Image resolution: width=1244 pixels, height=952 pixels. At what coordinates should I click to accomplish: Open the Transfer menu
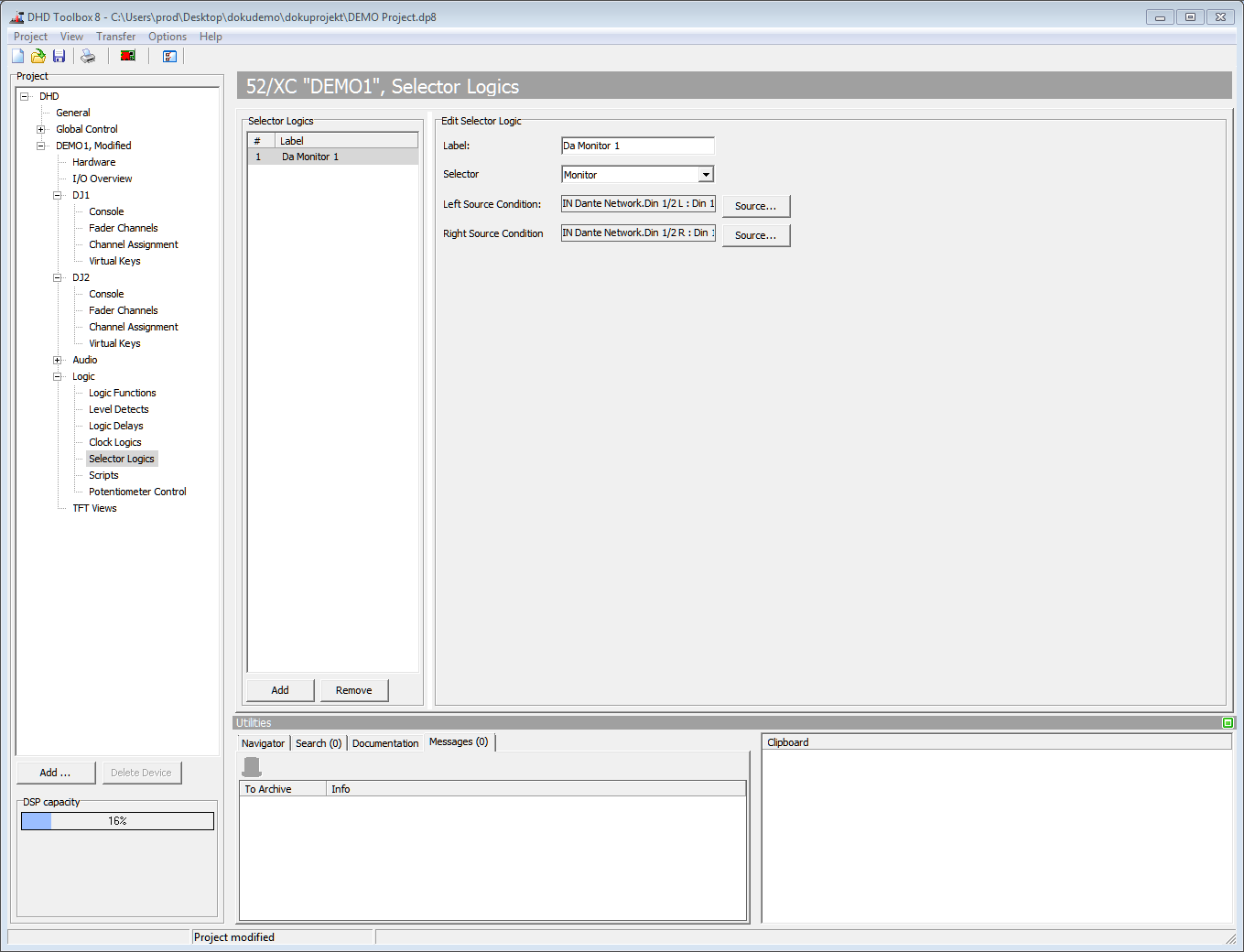click(115, 36)
